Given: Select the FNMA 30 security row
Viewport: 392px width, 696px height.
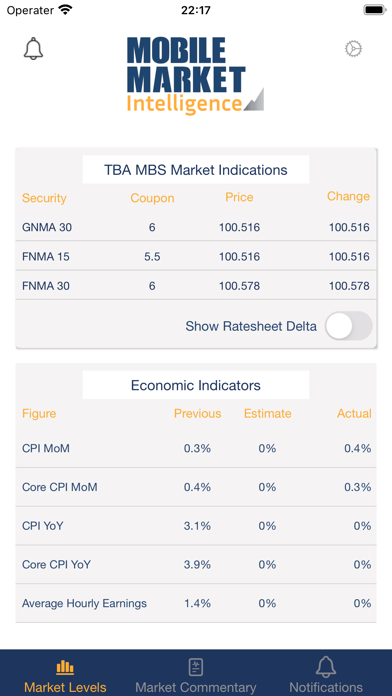Looking at the screenshot, I should tap(196, 285).
